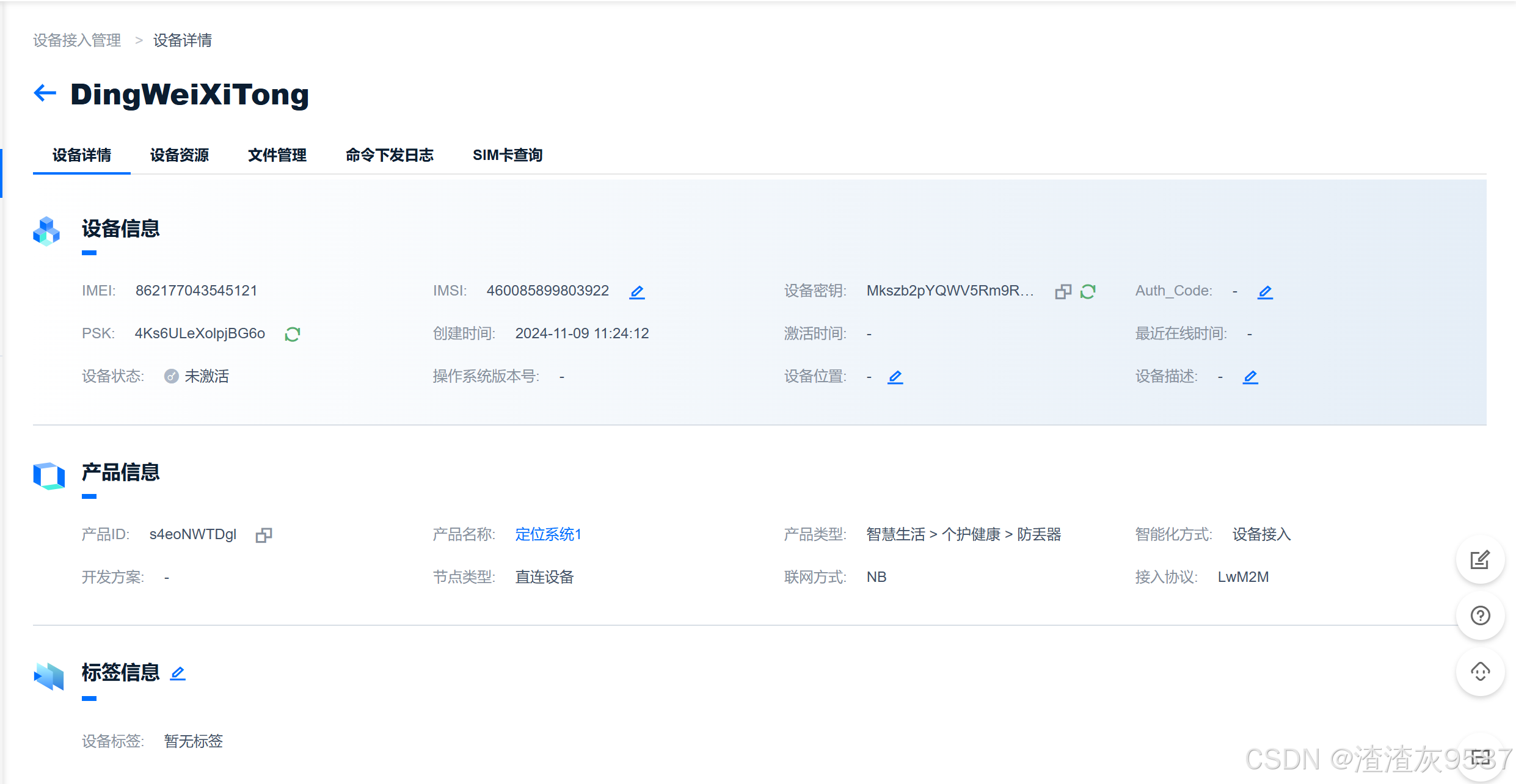
Task: Copy the product ID s4eoNWTDgl
Action: [x=264, y=535]
